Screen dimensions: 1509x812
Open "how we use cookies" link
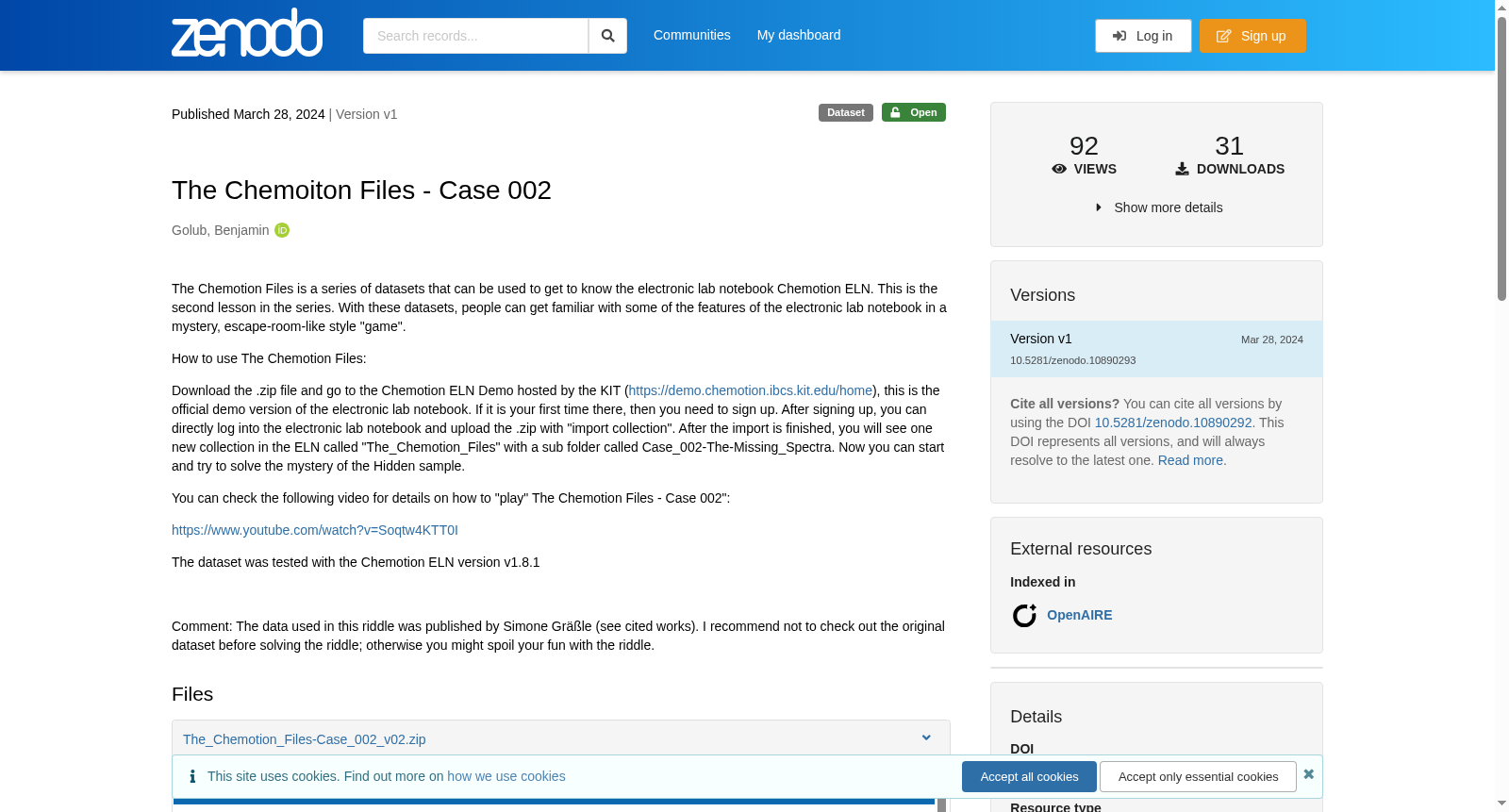click(x=506, y=776)
